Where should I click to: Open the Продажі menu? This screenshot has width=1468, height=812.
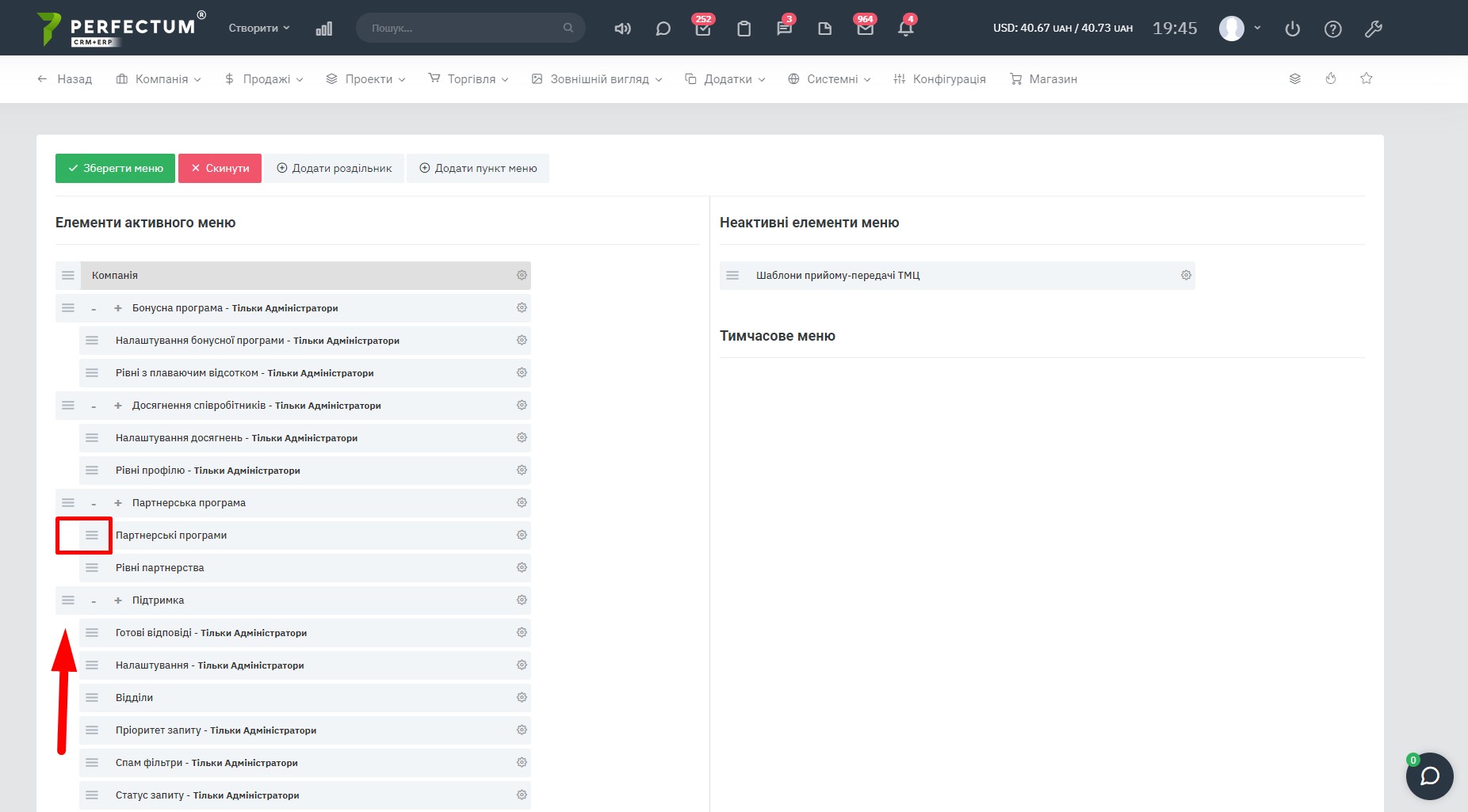pos(264,79)
